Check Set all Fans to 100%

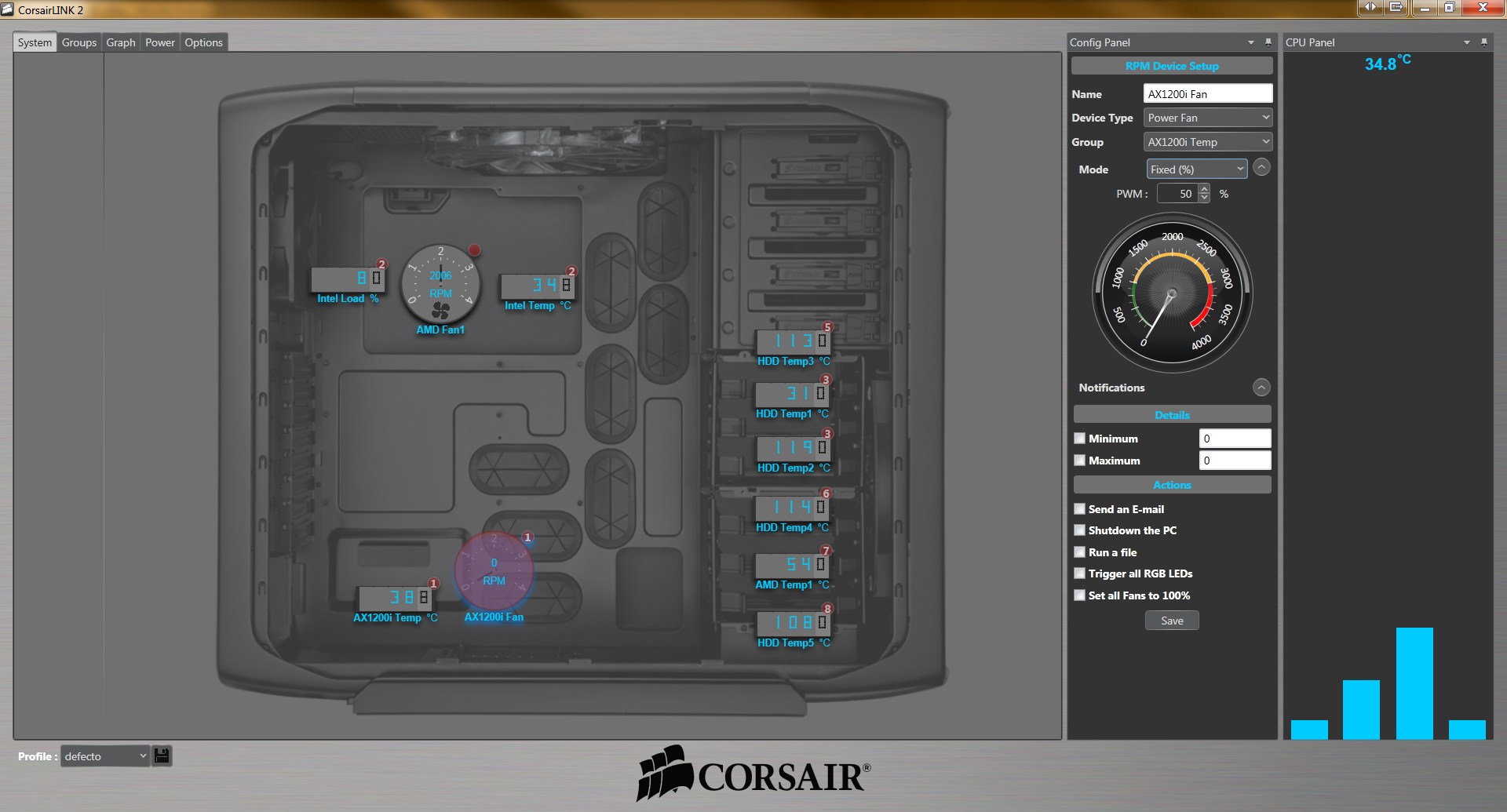tap(1080, 595)
